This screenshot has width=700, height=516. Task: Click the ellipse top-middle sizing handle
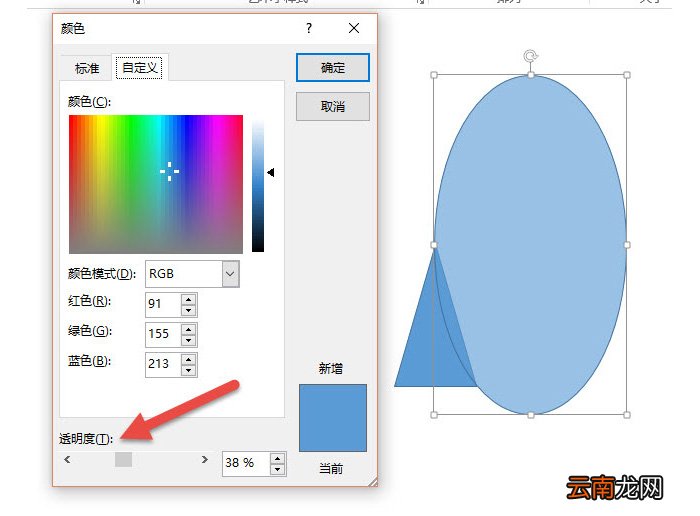point(530,75)
